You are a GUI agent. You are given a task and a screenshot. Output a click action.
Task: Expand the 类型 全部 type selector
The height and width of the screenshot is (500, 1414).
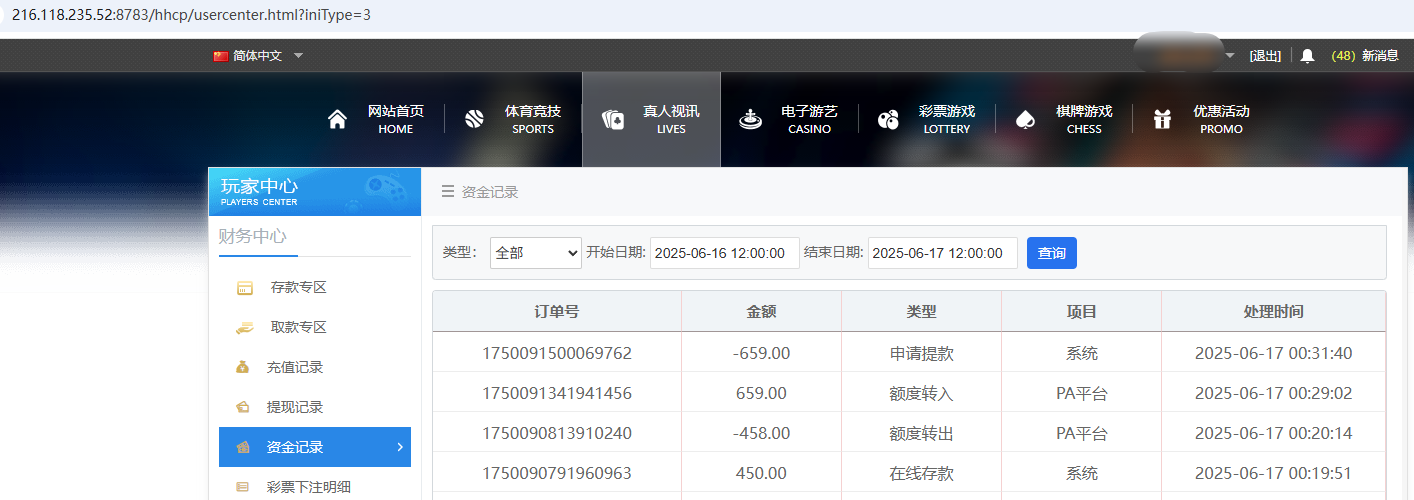(535, 253)
